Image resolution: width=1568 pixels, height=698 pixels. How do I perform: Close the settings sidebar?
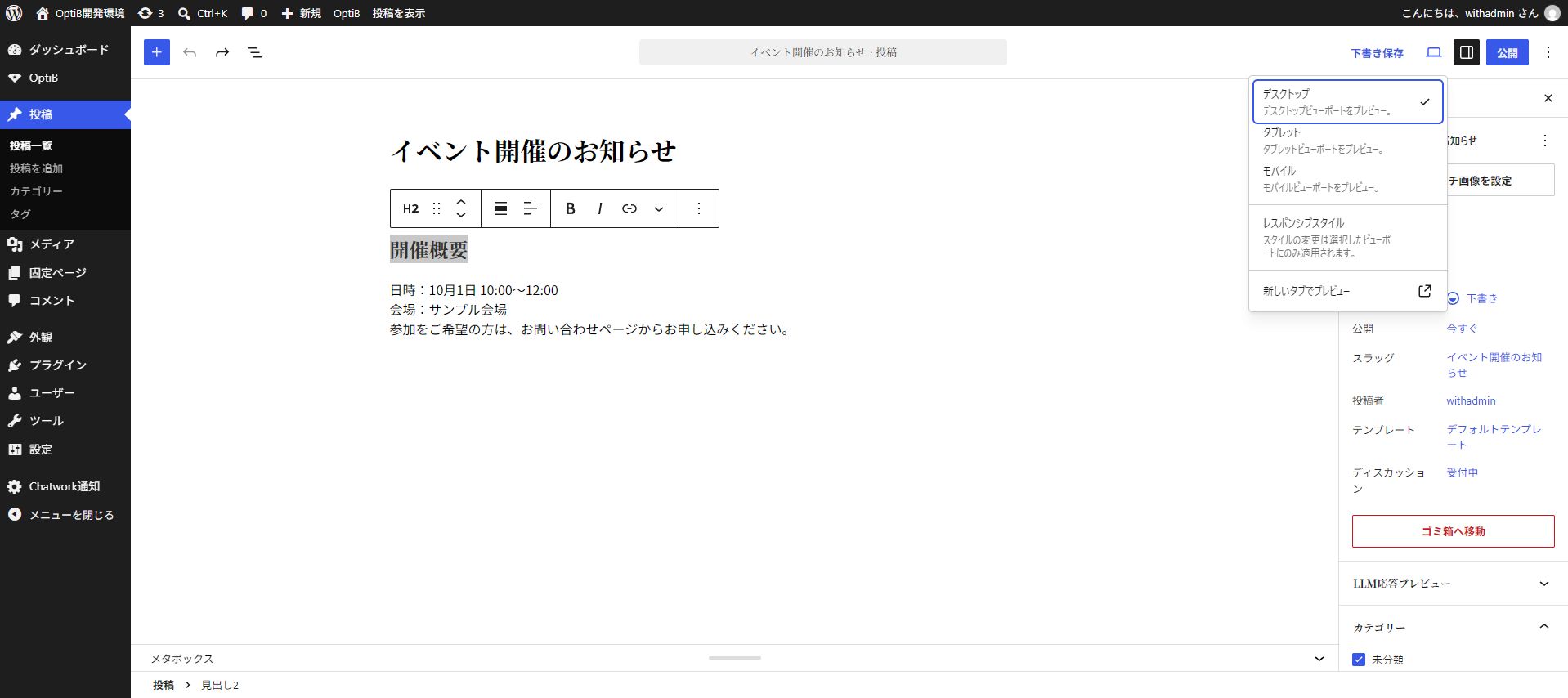tap(1548, 98)
